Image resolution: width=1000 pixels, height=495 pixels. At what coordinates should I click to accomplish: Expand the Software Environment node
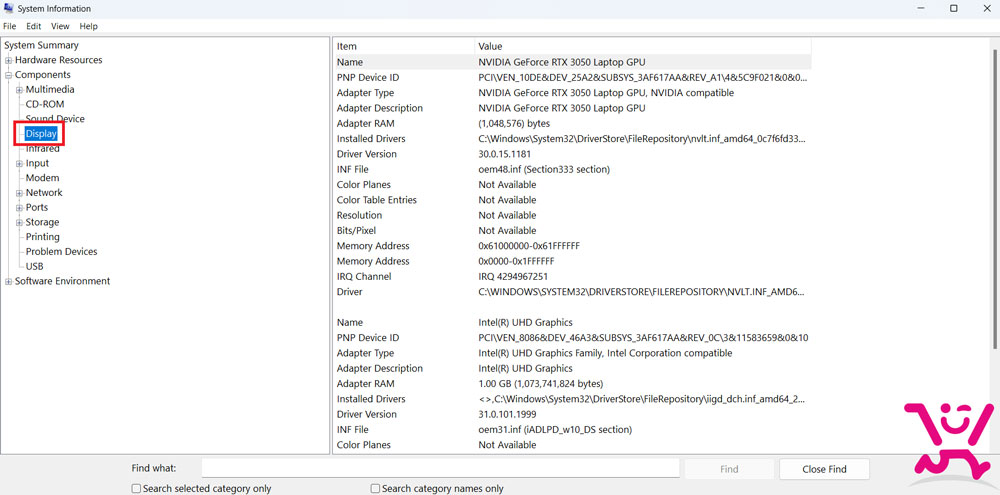(x=9, y=281)
